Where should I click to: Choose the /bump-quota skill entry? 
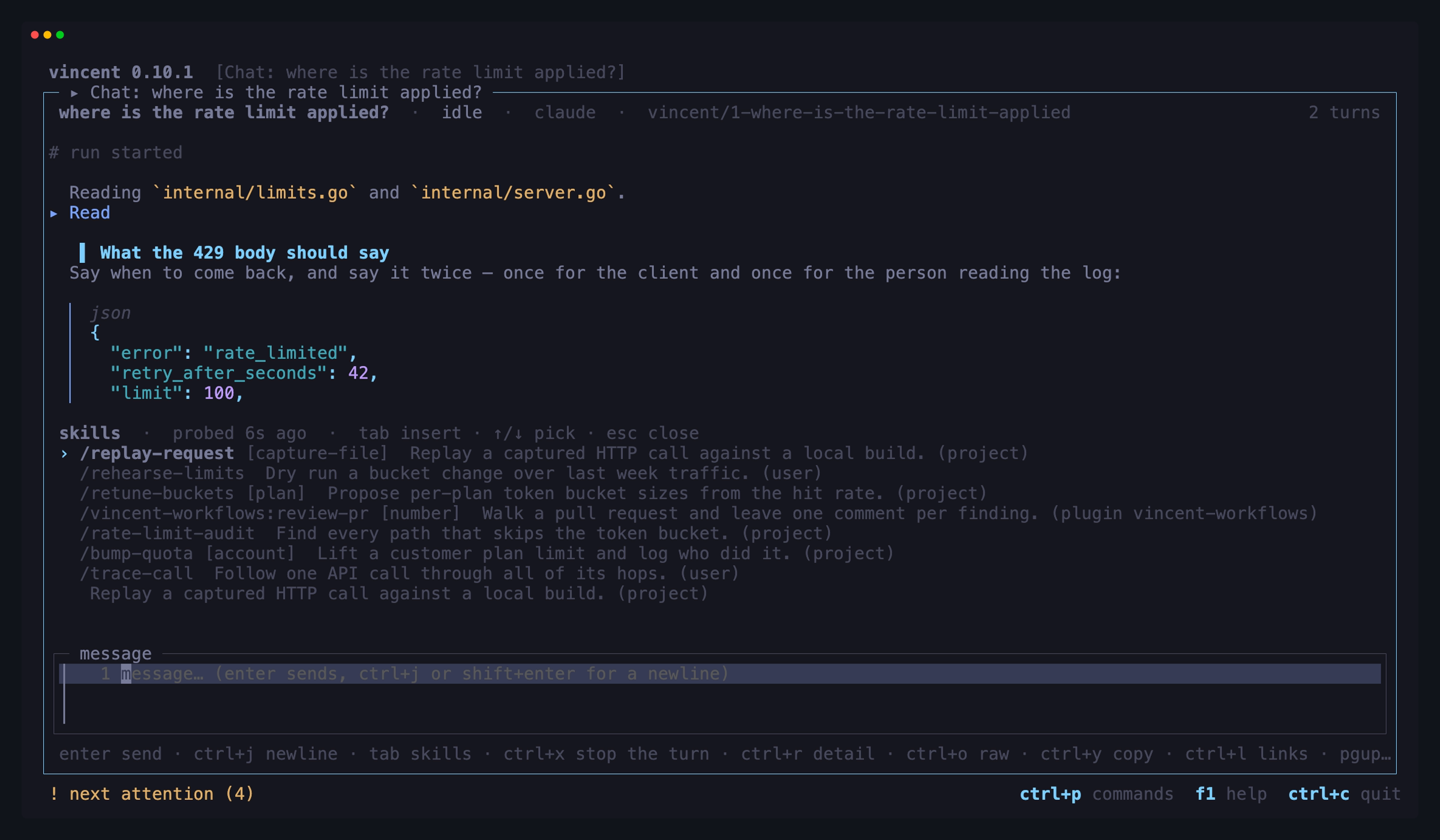point(487,553)
